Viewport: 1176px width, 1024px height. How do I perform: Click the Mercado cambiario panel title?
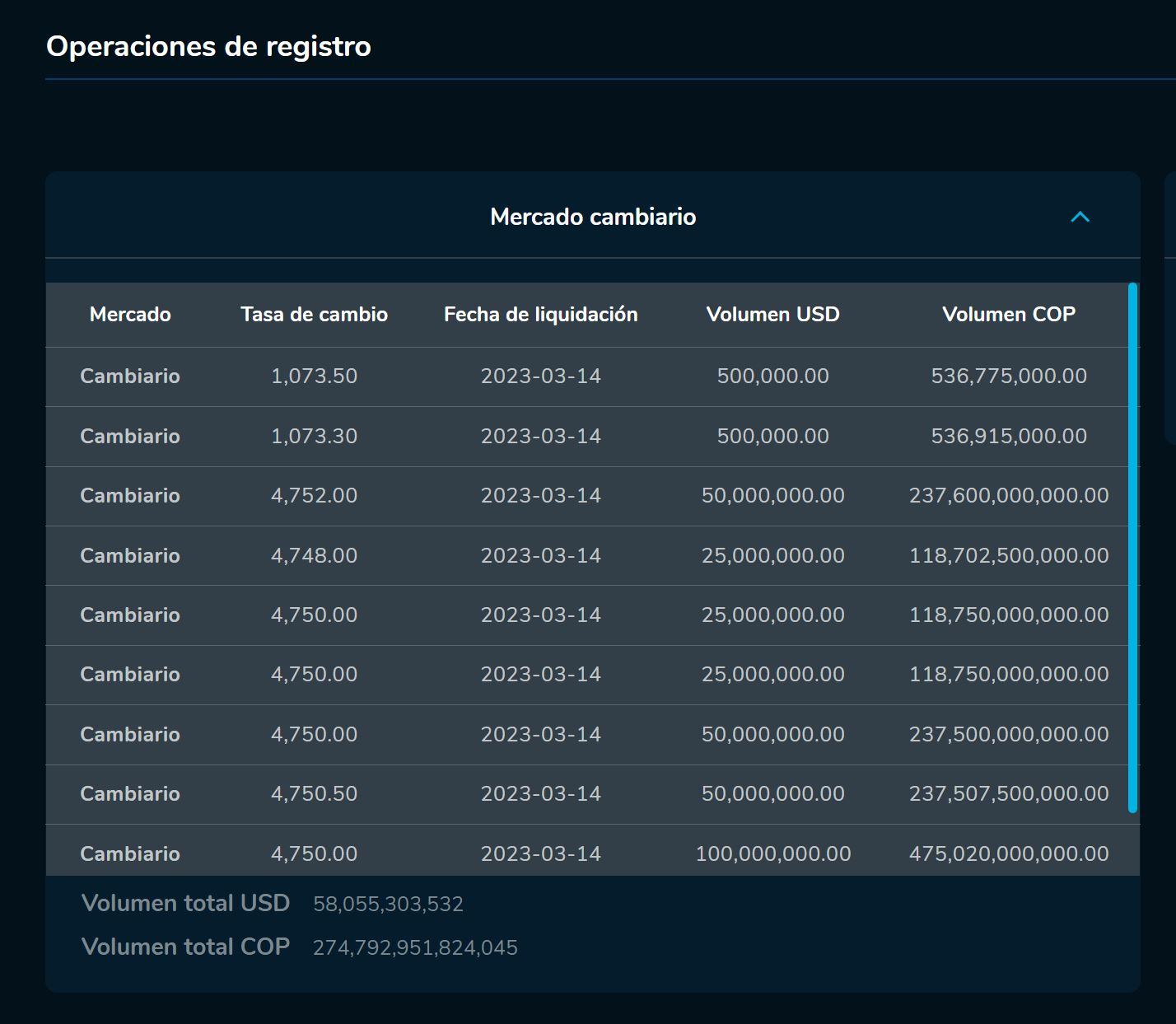(593, 217)
